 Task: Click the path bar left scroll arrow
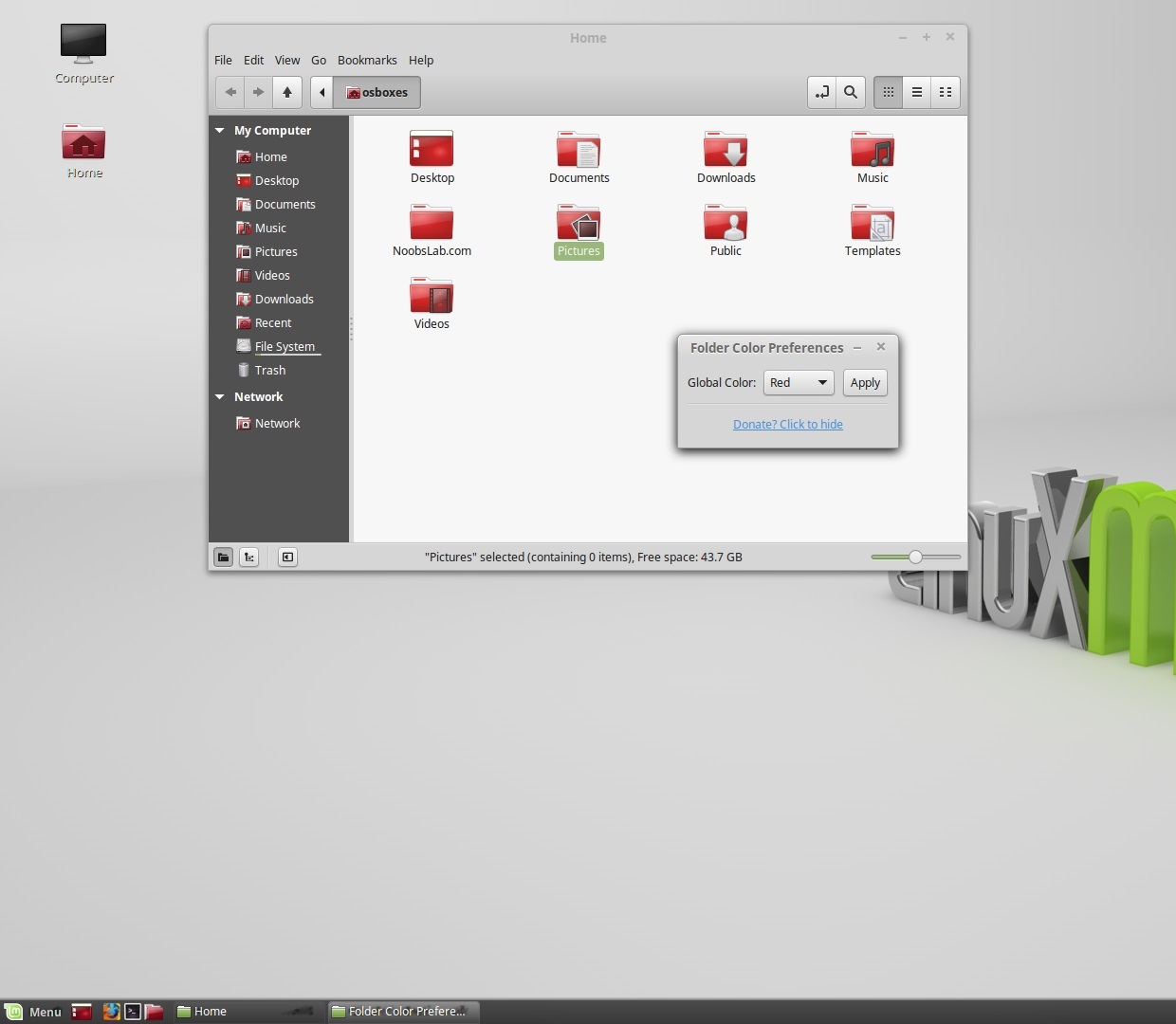pyautogui.click(x=322, y=92)
